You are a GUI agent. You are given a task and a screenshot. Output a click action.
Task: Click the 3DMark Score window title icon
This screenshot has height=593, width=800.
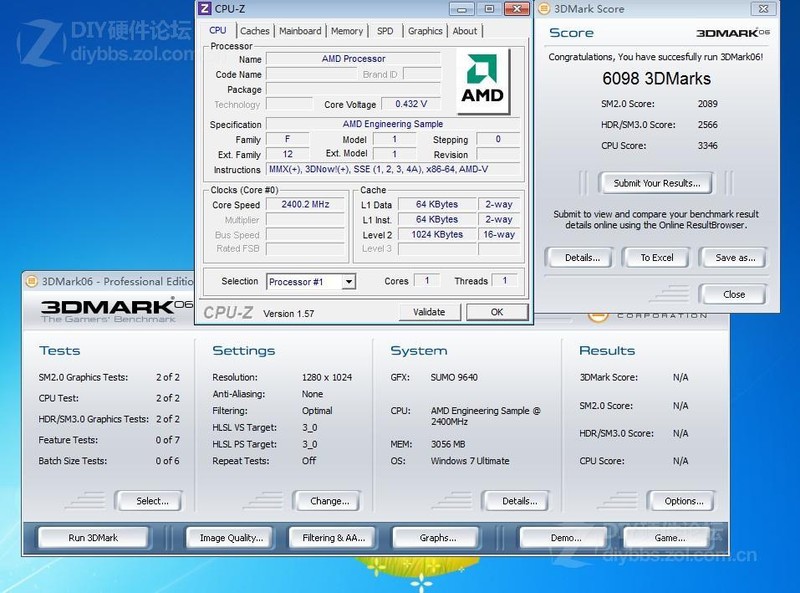coord(544,9)
